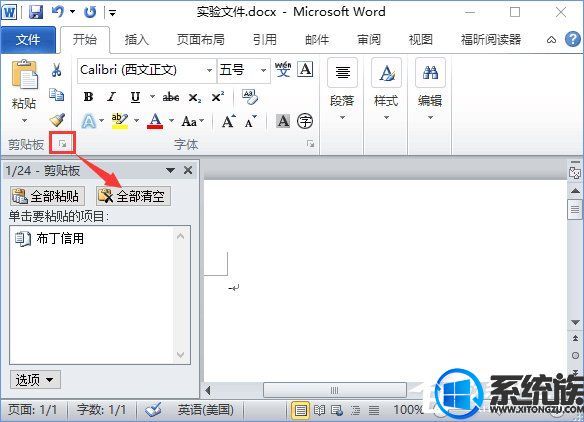Screen dimensions: 584x422
Task: Apply the yellow text highlight color
Action: 120,121
